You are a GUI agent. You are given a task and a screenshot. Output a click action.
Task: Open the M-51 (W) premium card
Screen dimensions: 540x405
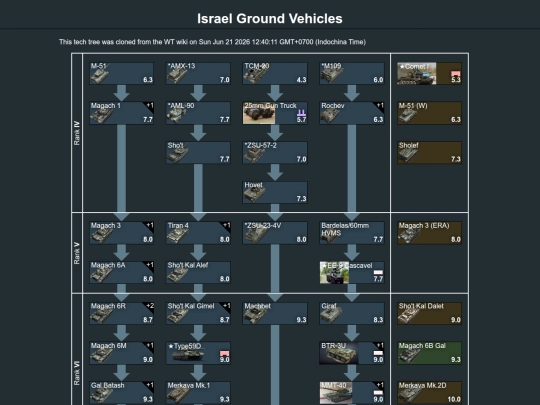coord(429,113)
